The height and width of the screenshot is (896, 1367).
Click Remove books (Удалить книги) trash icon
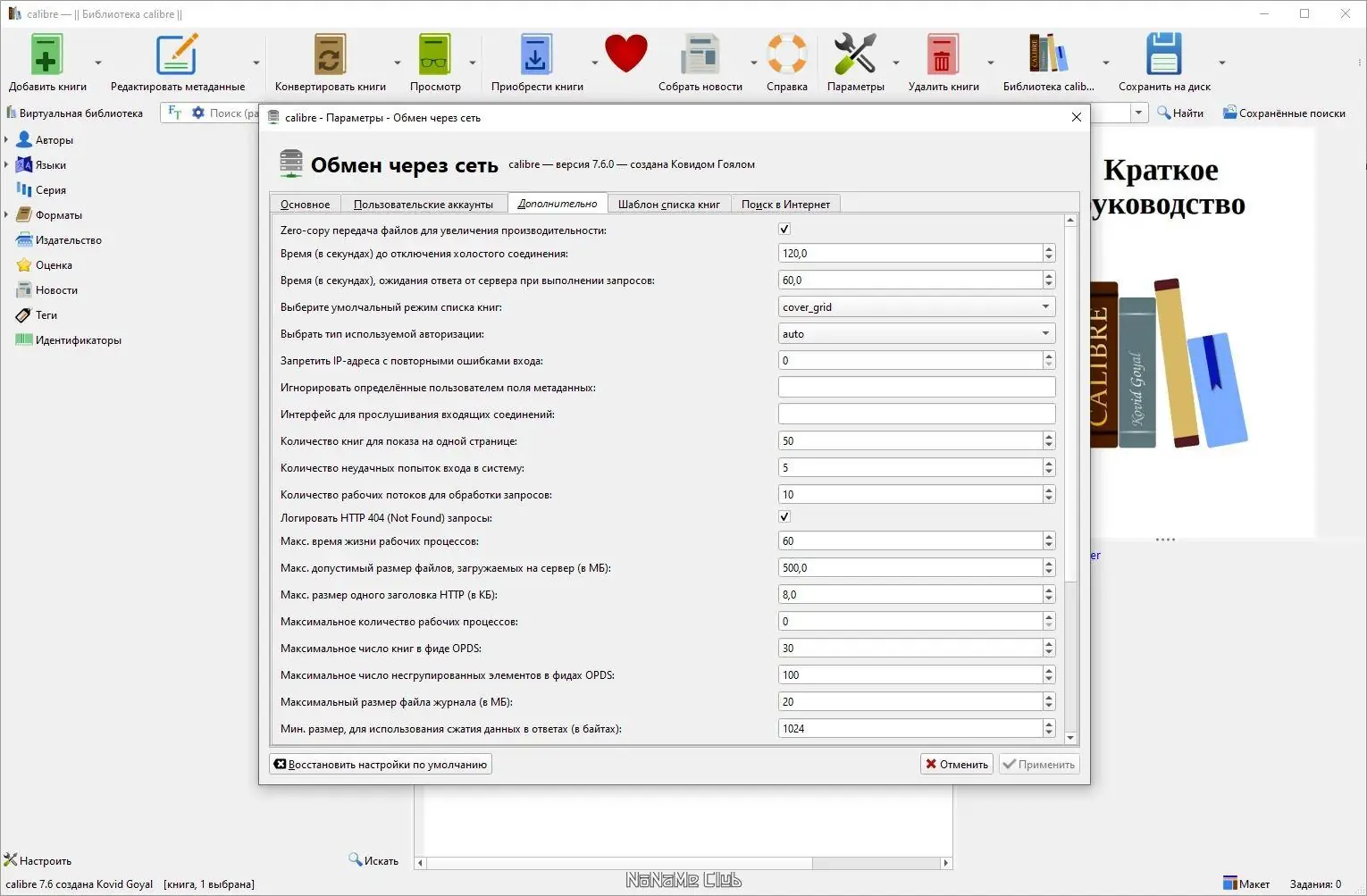tap(943, 54)
